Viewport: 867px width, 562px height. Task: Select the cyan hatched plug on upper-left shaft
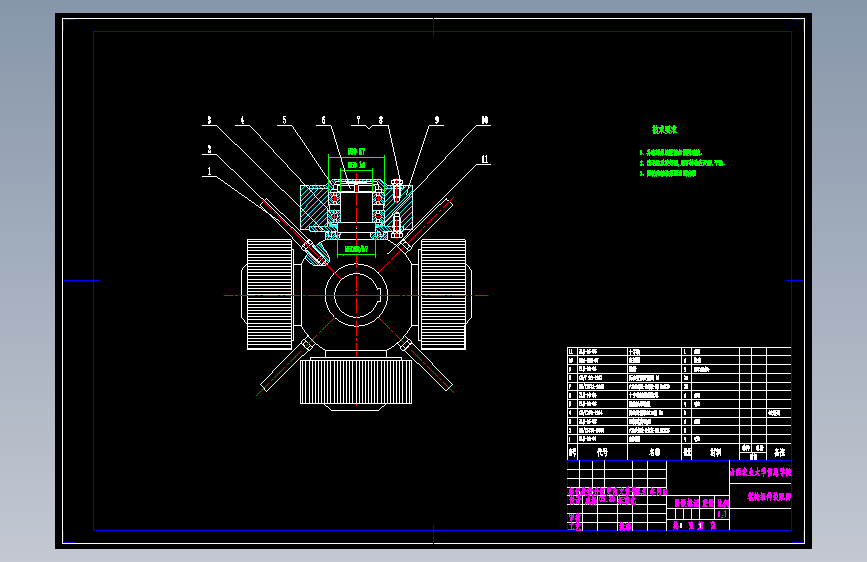[x=316, y=254]
